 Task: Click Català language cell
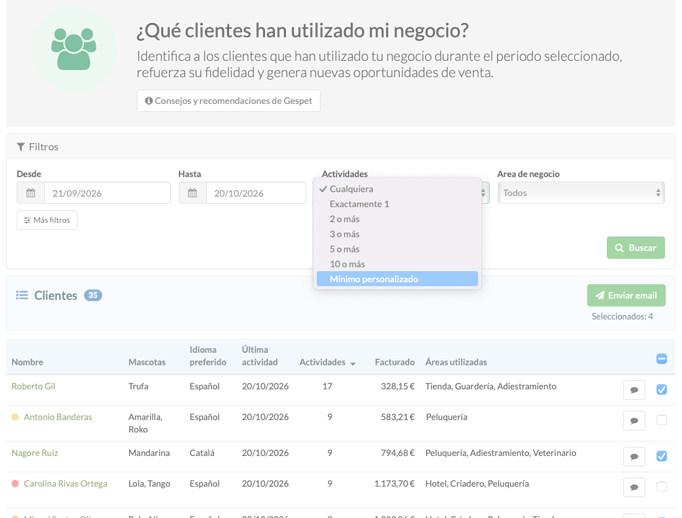[202, 453]
